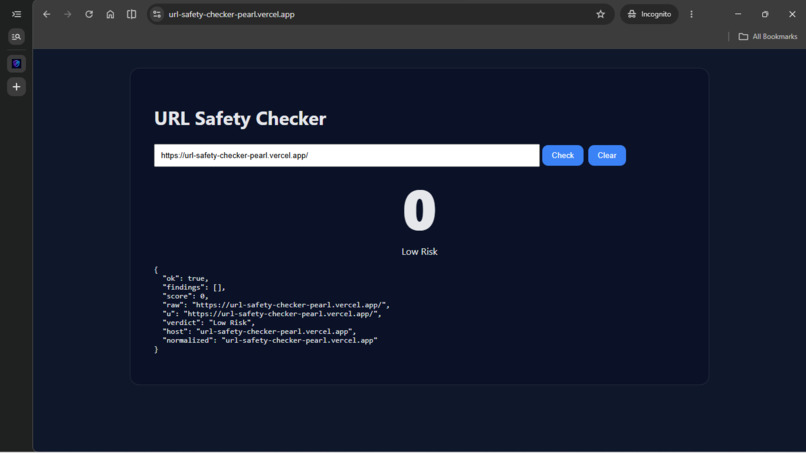Select the "host" line in JSON

259,332
